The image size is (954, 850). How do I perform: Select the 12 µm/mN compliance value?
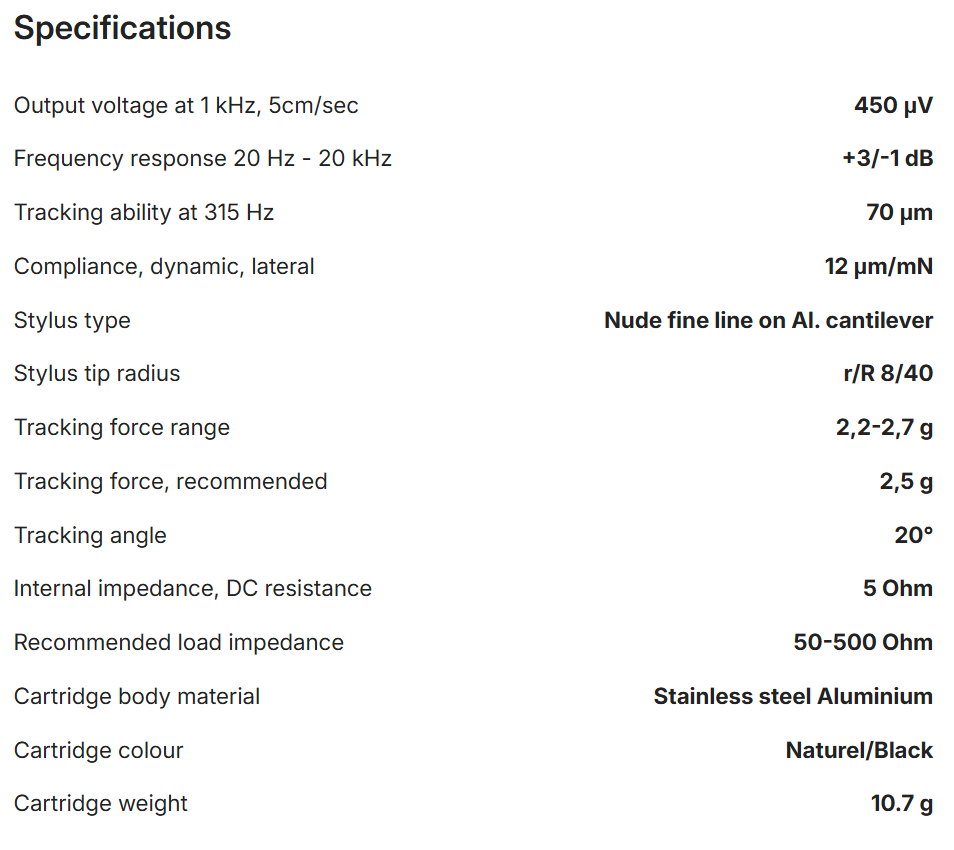click(879, 267)
